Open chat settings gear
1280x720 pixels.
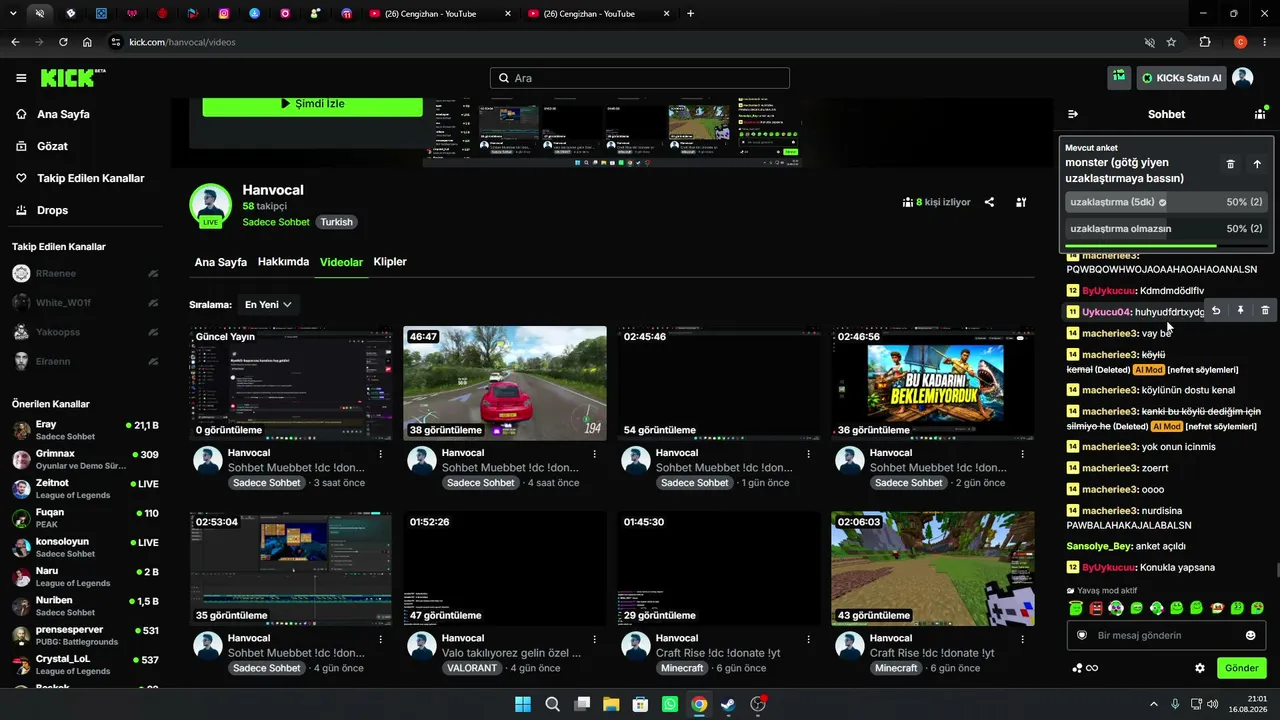point(1200,668)
